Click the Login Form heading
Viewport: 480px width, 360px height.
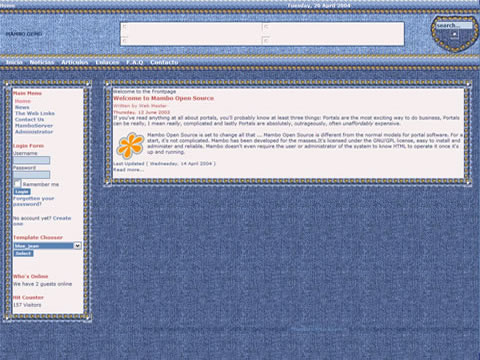click(28, 146)
